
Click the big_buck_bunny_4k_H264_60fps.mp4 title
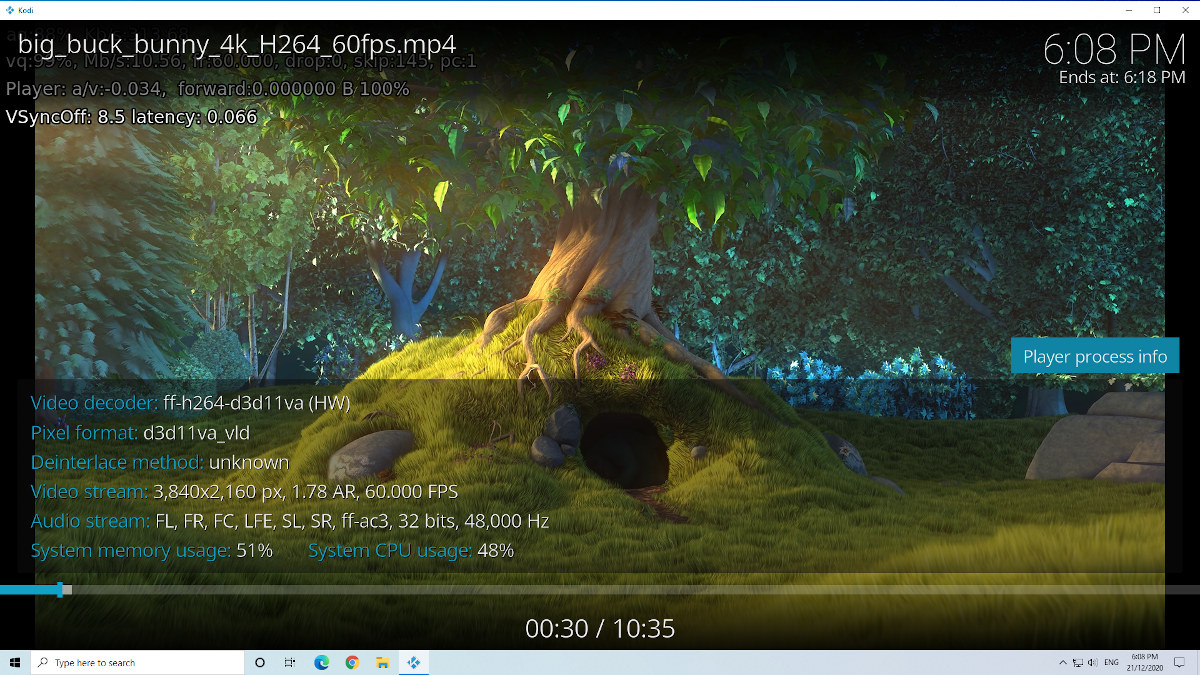[237, 44]
